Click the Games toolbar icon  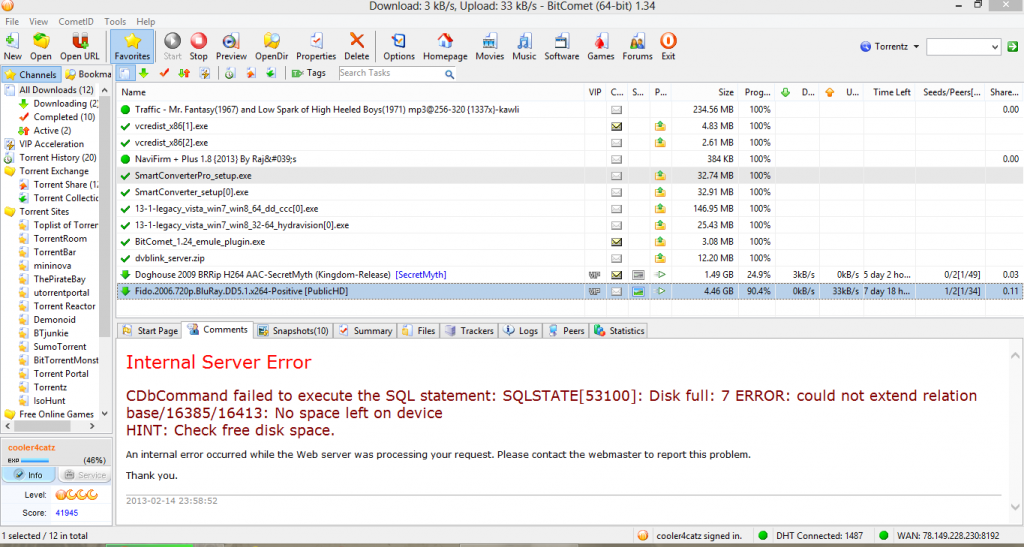tap(601, 46)
